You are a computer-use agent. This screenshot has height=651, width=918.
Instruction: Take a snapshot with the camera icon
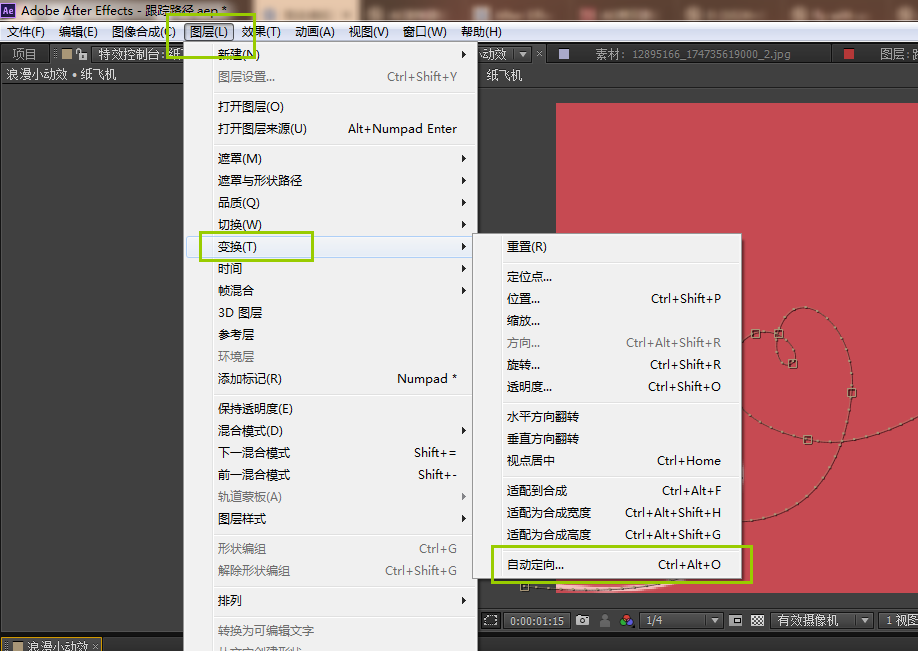pos(583,620)
